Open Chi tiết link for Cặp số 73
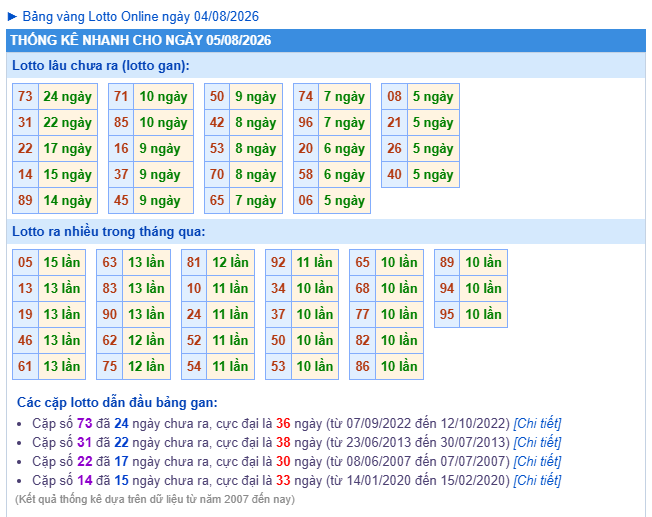 tap(537, 423)
